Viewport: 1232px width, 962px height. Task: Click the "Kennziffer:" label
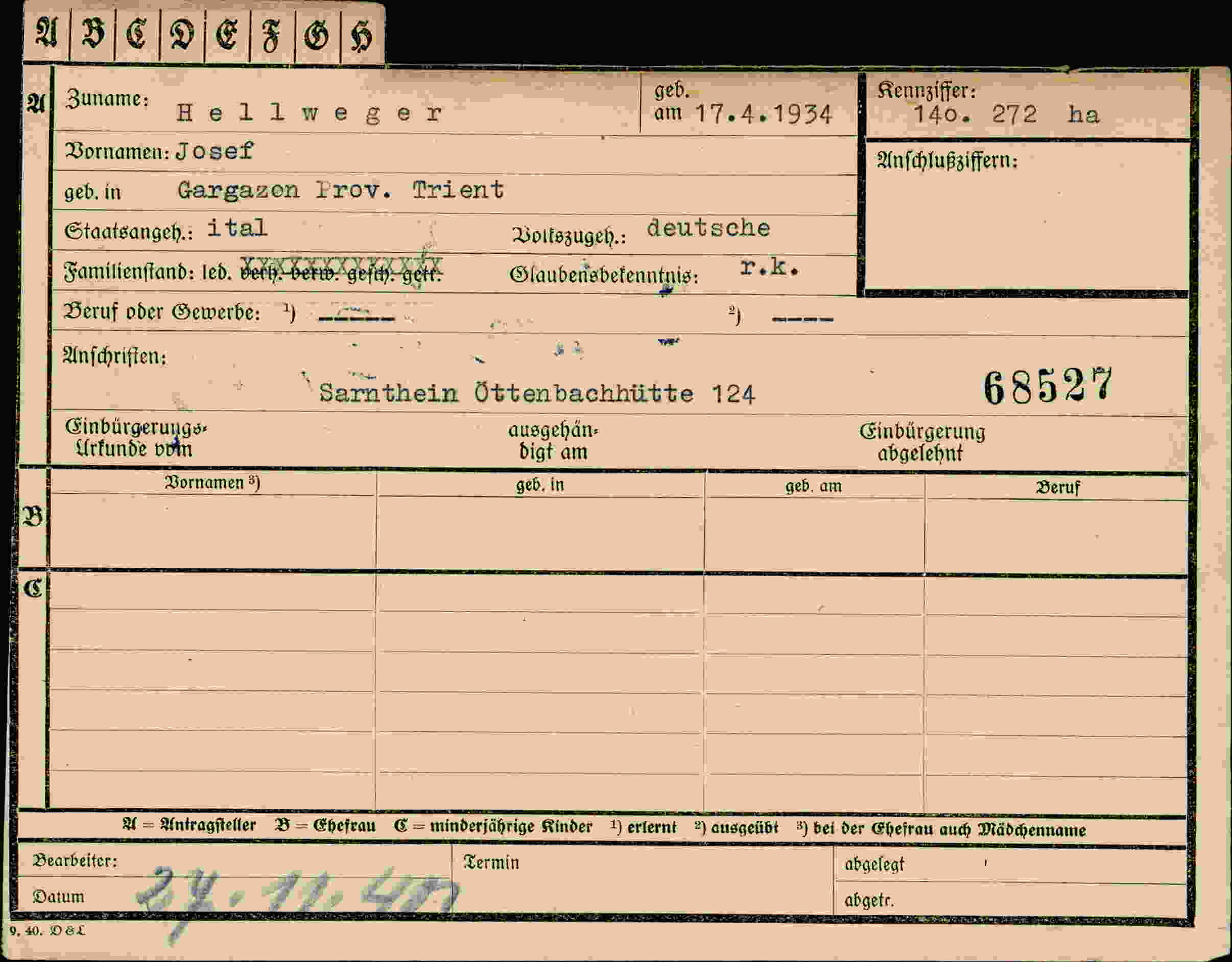coord(926,90)
